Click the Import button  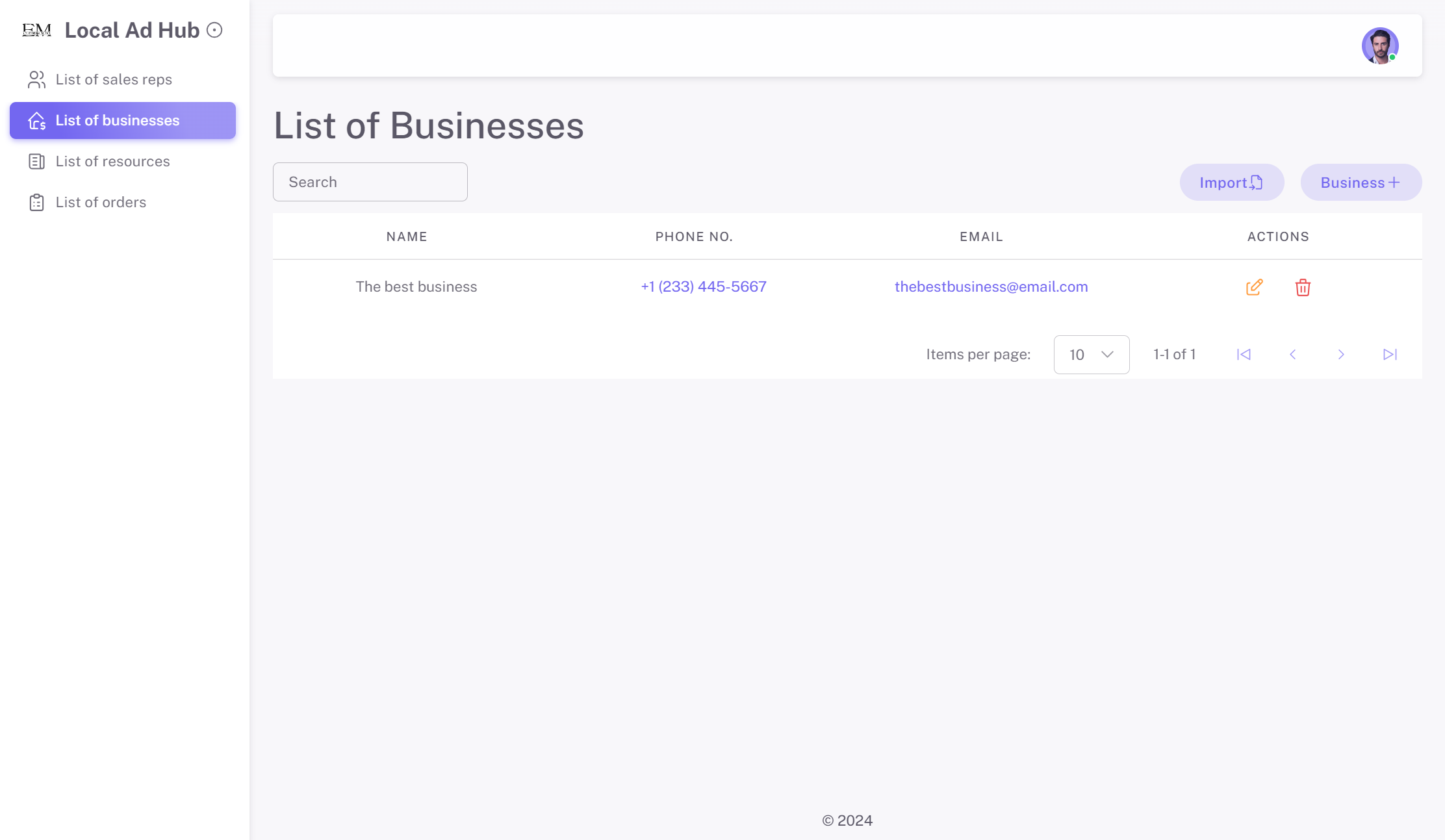(1232, 183)
